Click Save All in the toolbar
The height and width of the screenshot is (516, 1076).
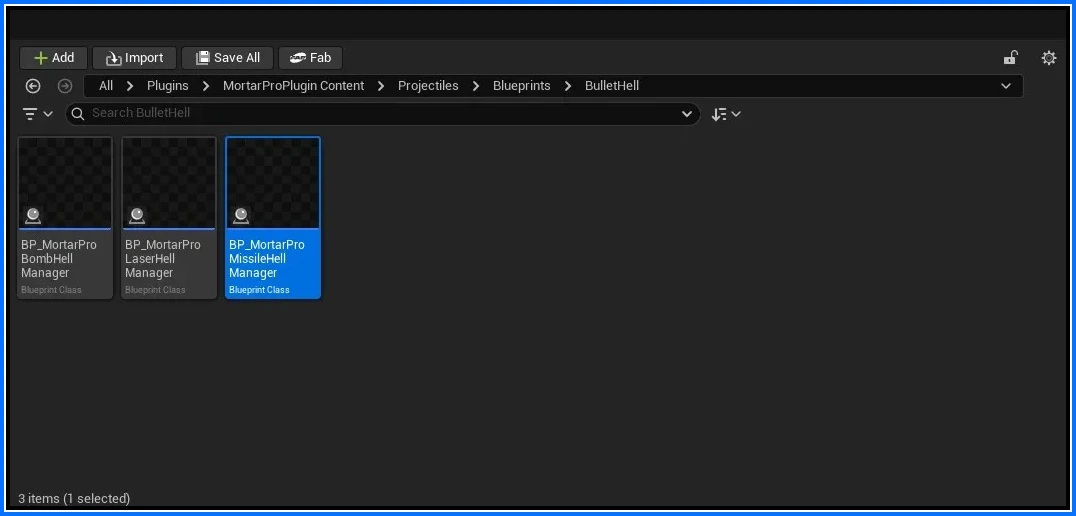coord(227,58)
